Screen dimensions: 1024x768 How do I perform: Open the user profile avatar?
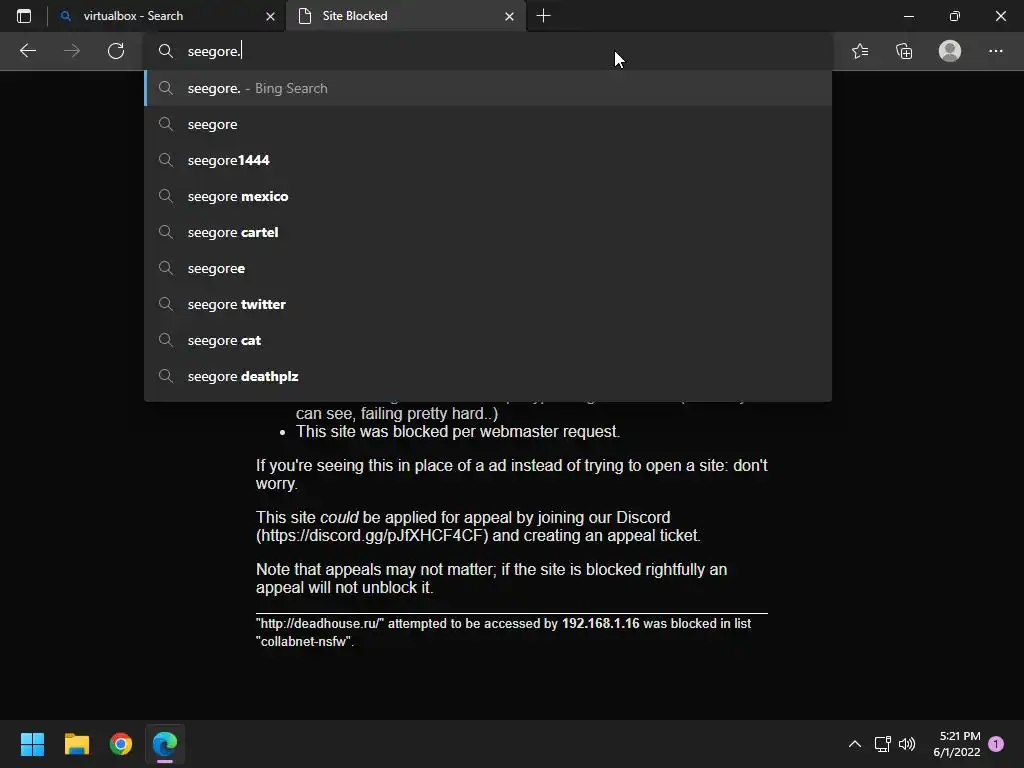click(x=950, y=51)
